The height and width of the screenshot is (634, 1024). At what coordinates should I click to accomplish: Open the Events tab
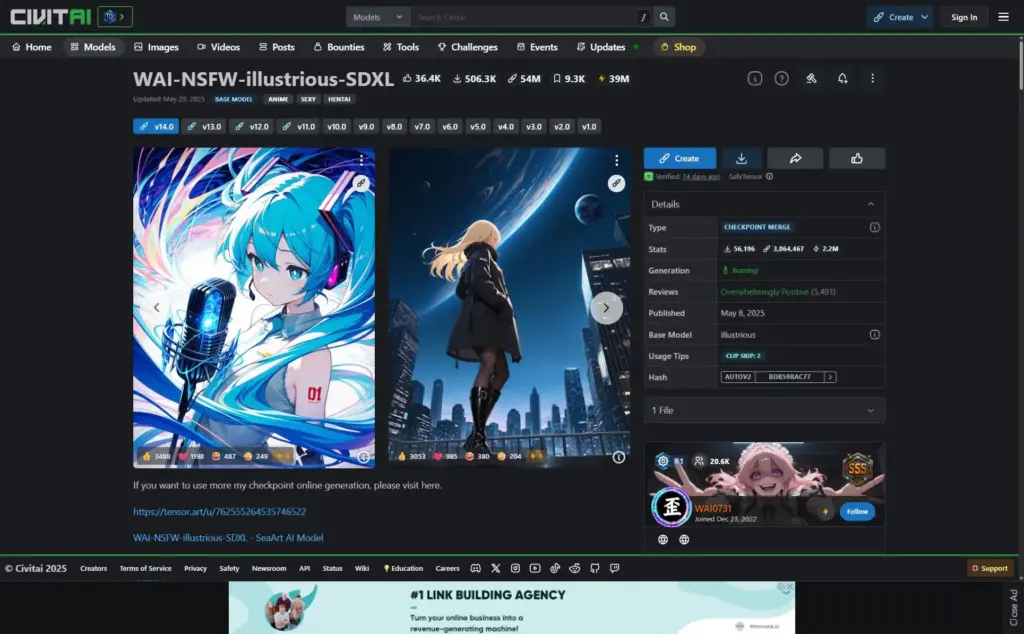click(x=537, y=47)
